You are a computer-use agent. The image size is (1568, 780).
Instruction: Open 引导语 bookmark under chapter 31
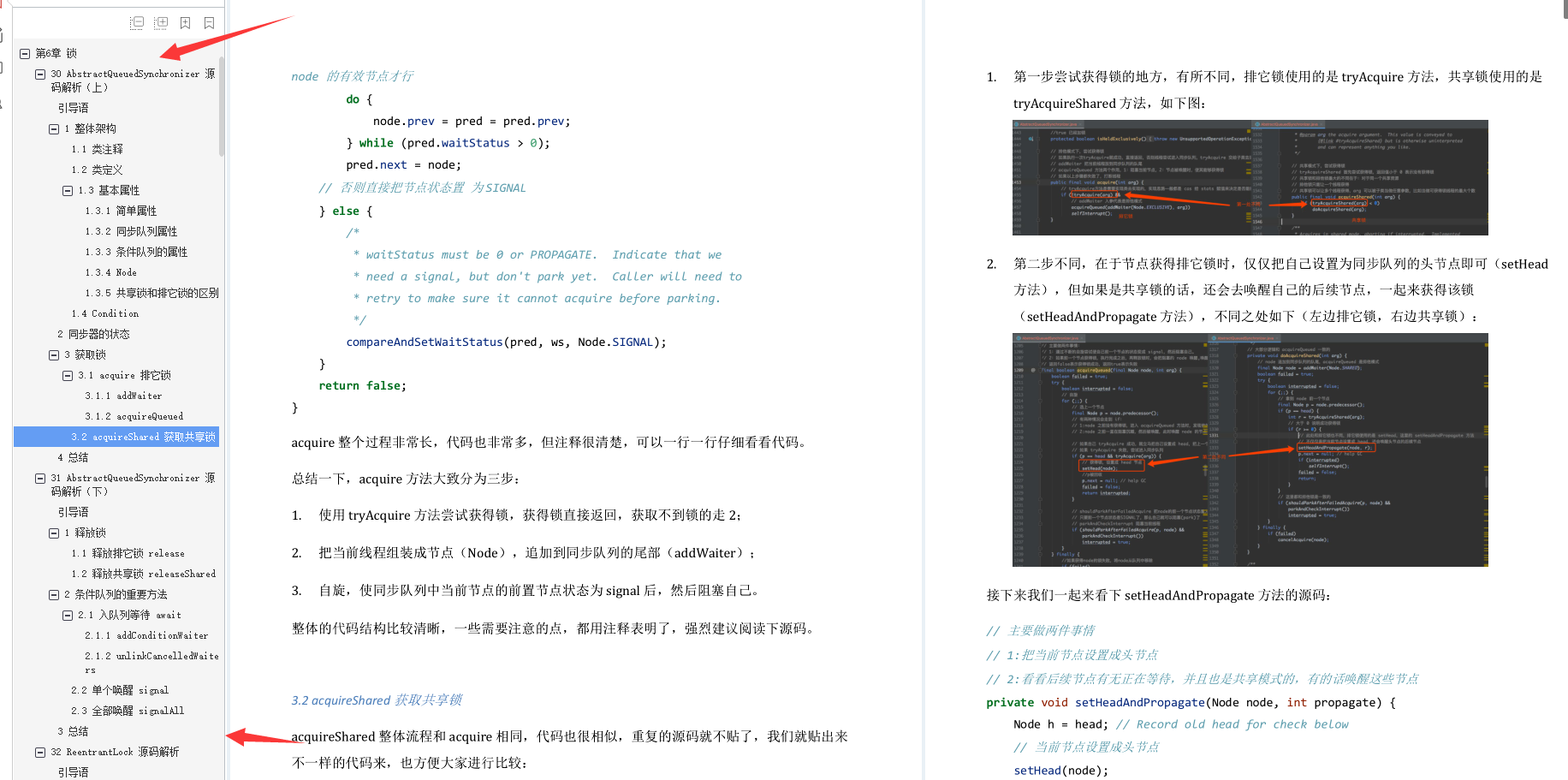click(73, 512)
